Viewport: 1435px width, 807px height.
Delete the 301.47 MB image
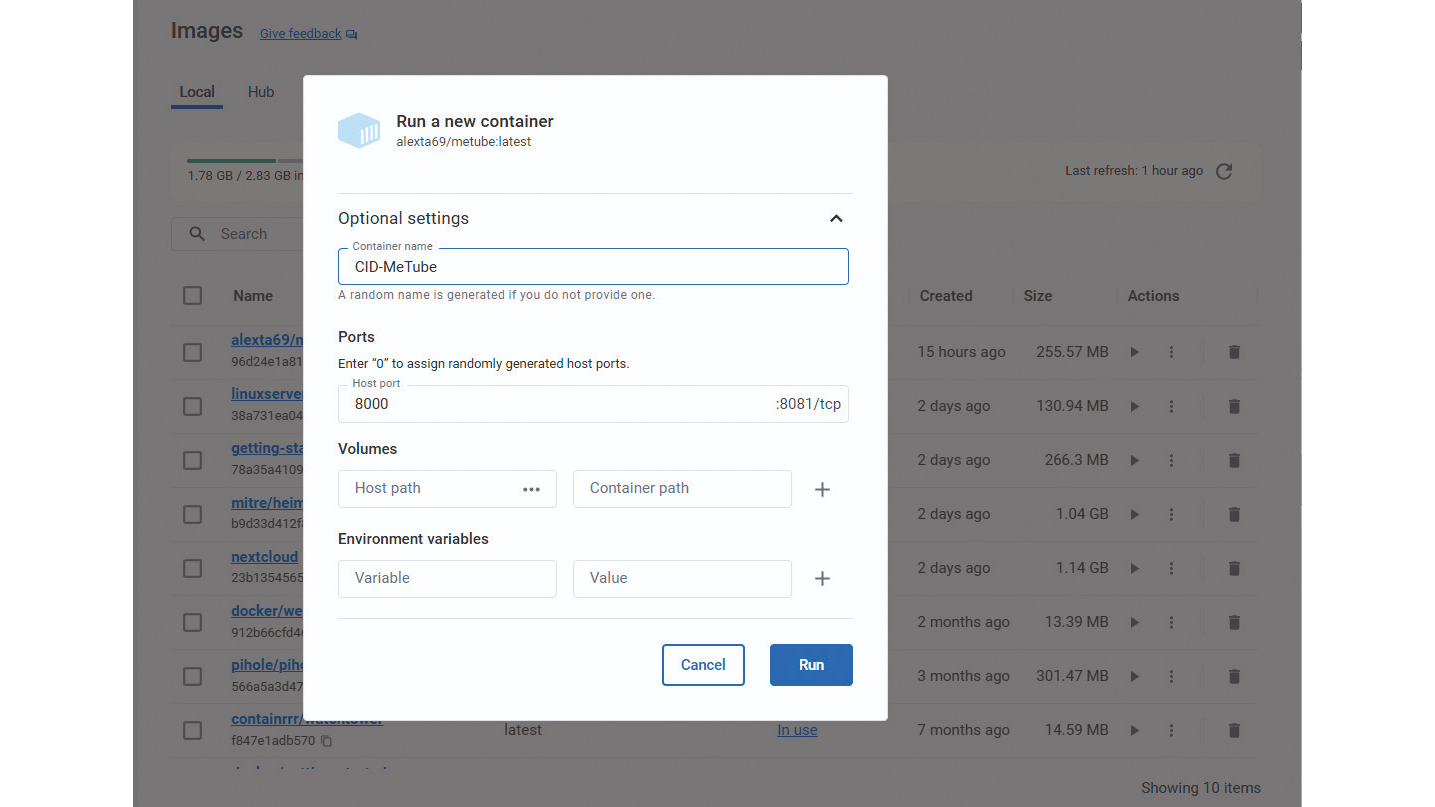click(x=1234, y=676)
